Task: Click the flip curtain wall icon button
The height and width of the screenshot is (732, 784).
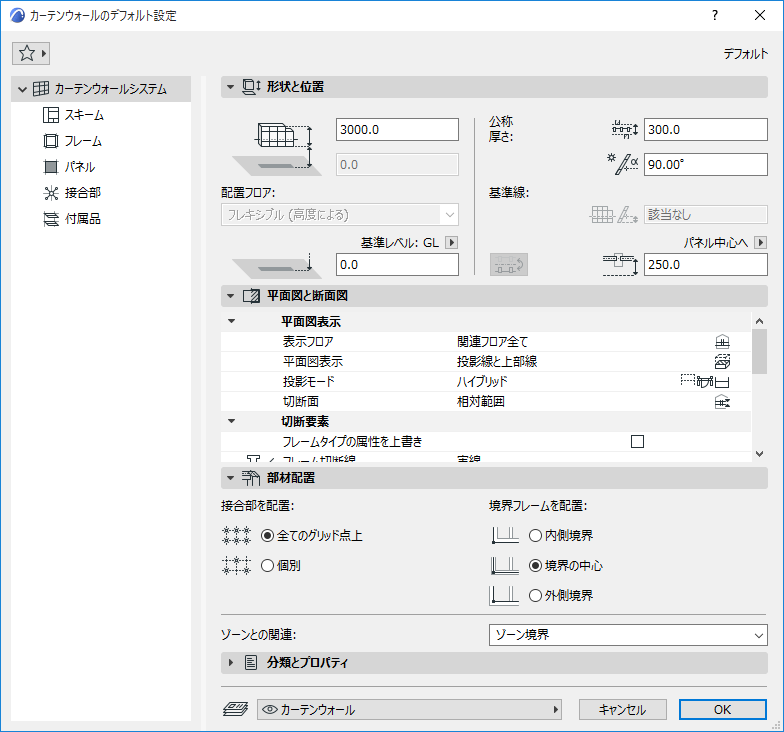Action: (508, 264)
